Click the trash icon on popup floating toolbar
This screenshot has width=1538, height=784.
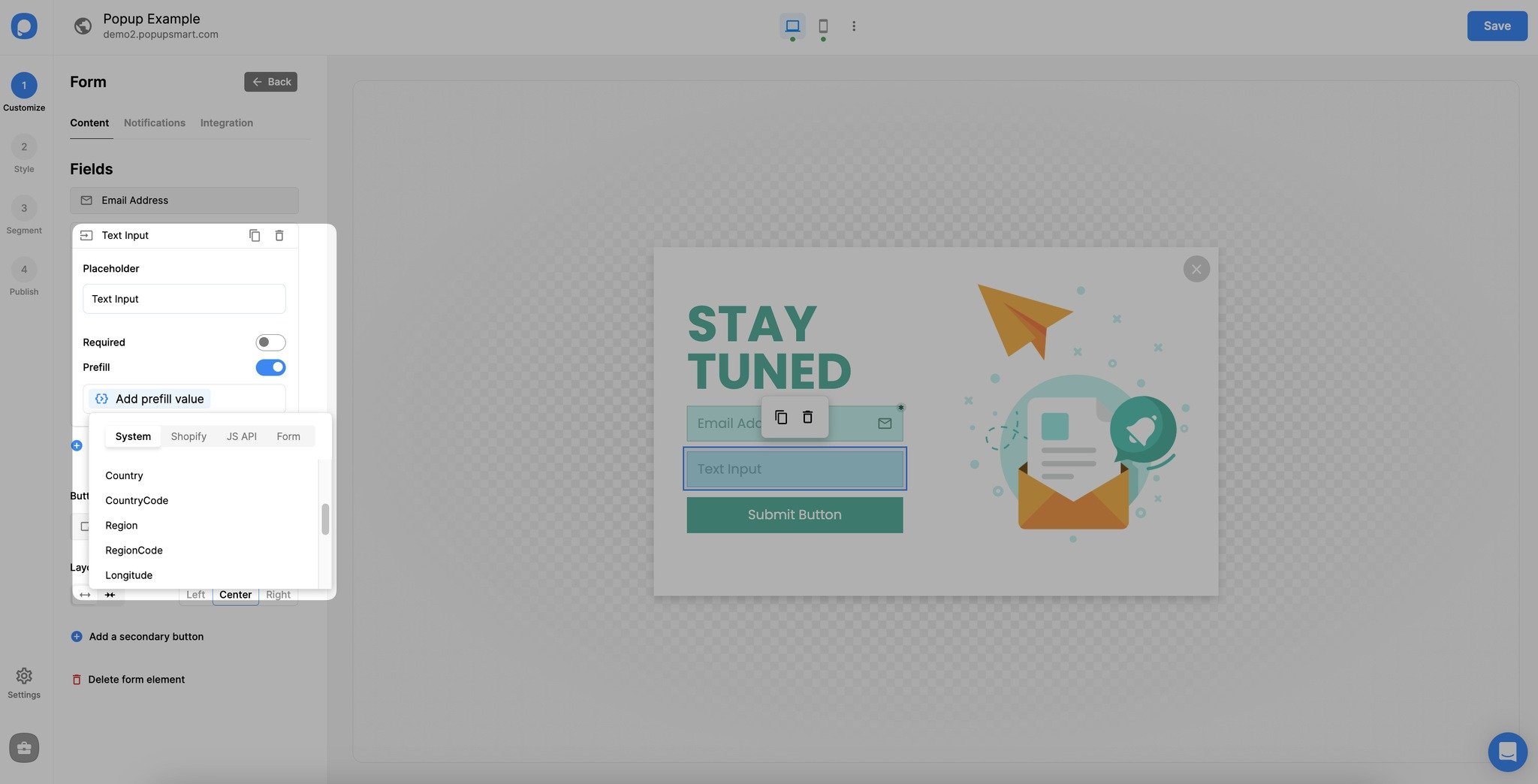(x=807, y=417)
